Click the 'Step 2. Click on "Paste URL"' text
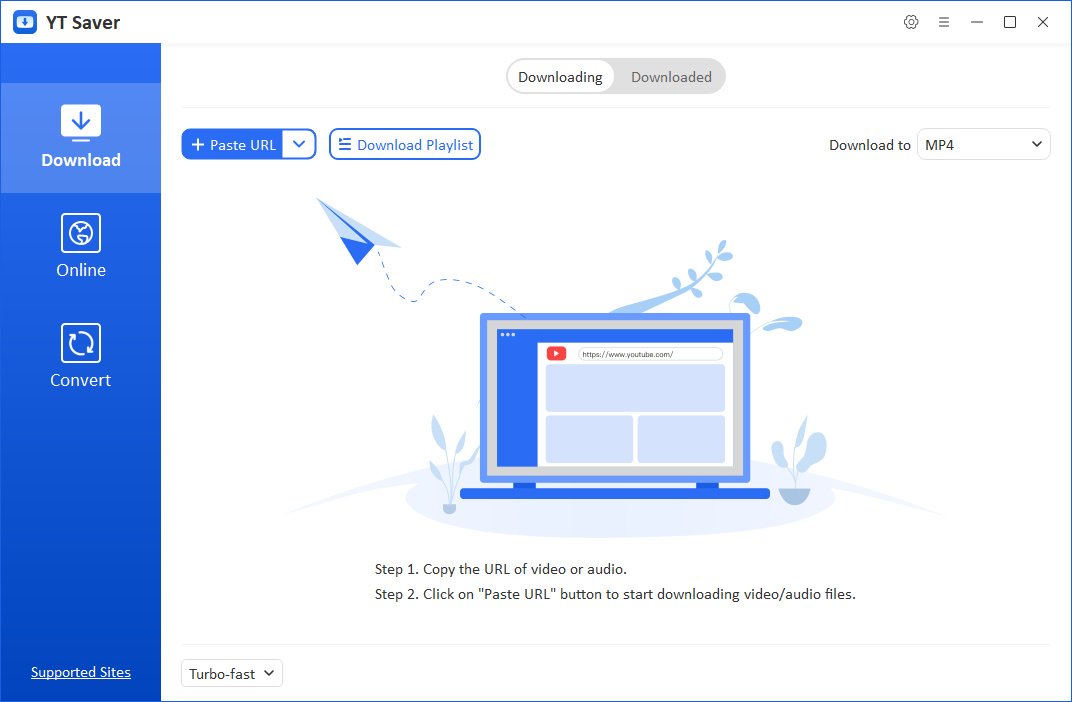This screenshot has height=702, width=1072. (615, 594)
